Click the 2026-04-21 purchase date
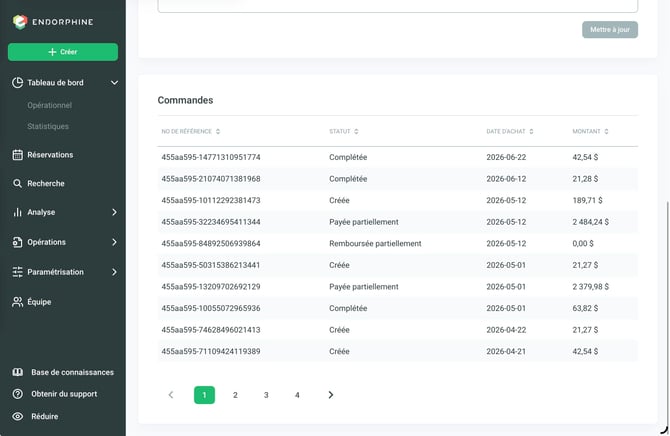The height and width of the screenshot is (436, 670). coord(506,351)
